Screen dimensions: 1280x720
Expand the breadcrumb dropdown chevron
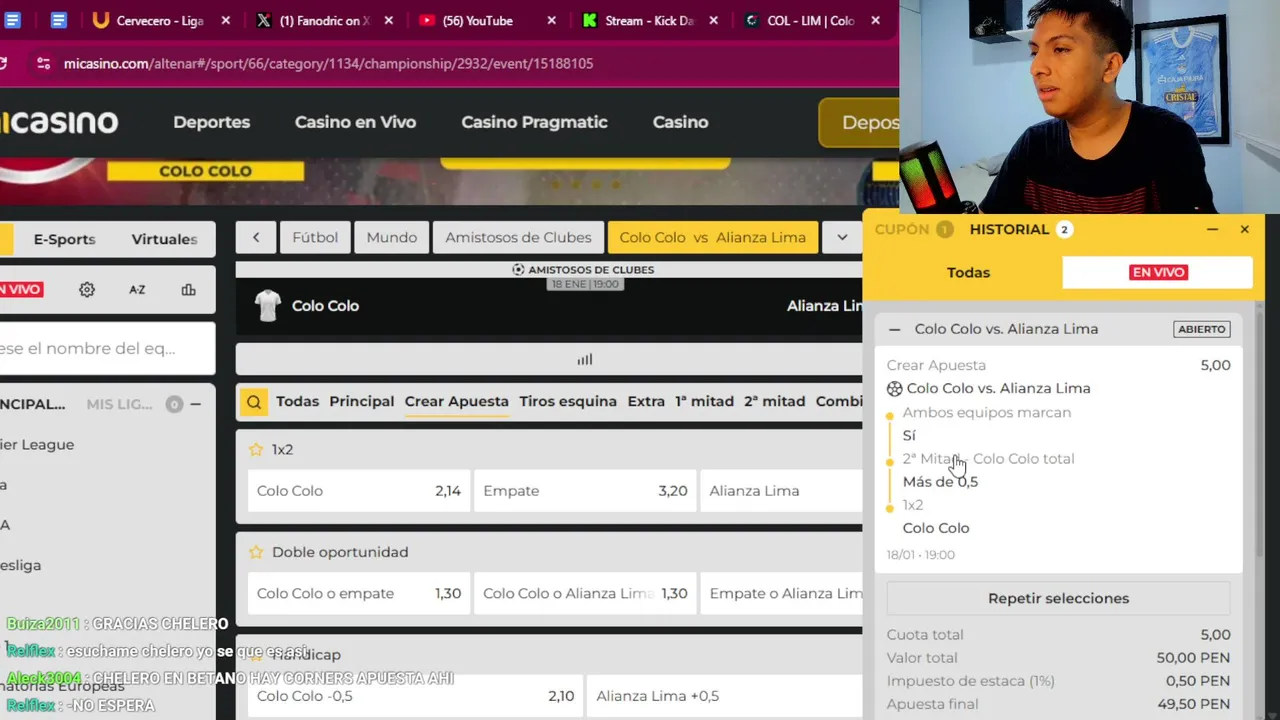click(x=842, y=237)
